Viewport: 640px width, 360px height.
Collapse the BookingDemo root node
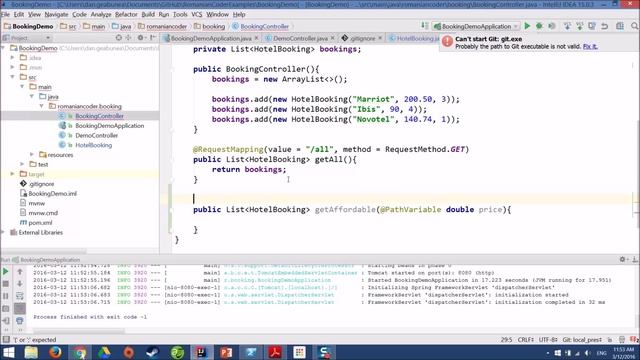pos(3,48)
